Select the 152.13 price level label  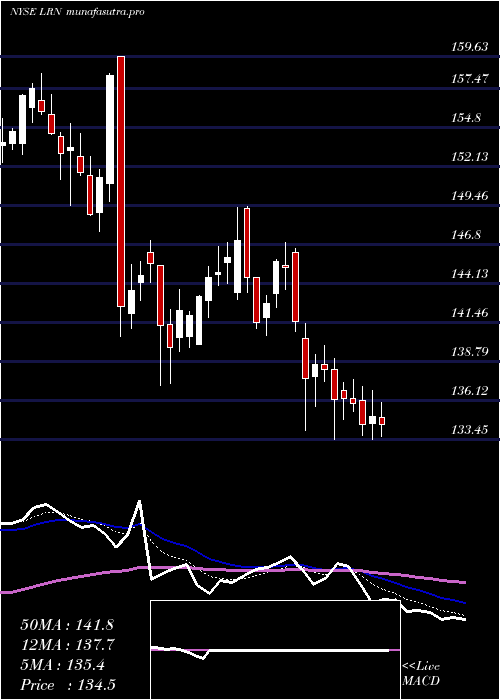click(x=469, y=157)
